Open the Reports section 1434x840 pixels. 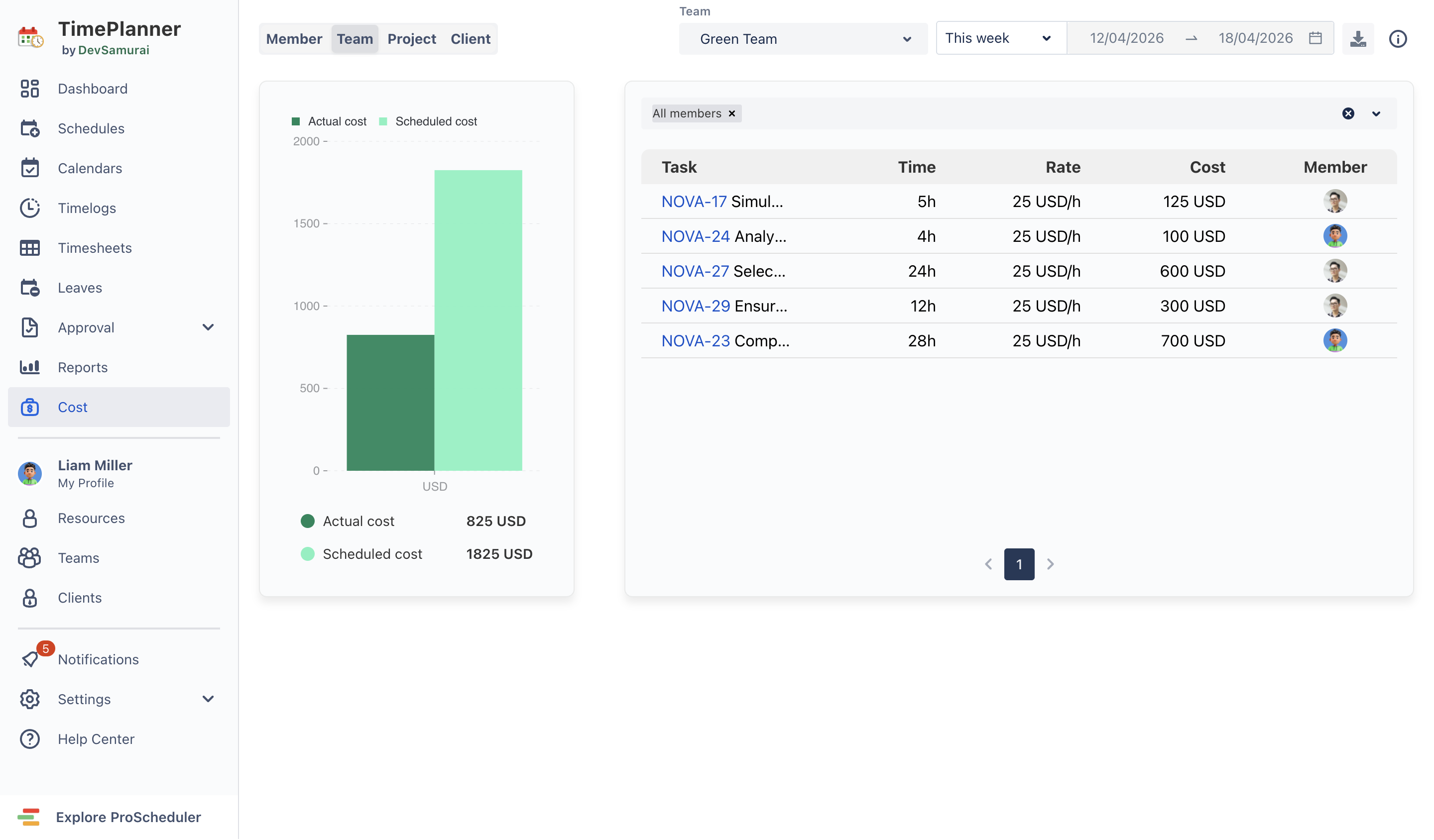[83, 367]
